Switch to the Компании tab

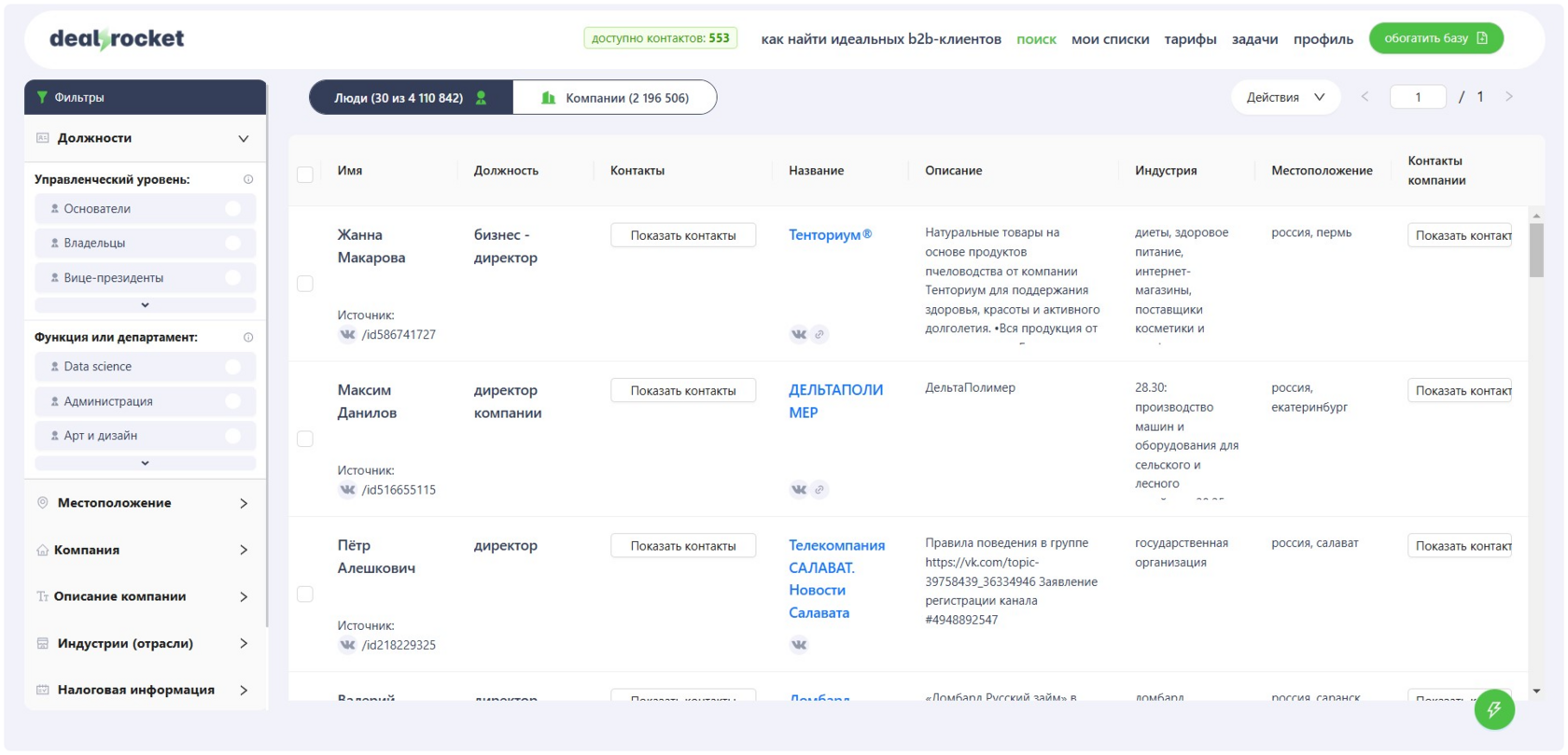pyautogui.click(x=615, y=98)
